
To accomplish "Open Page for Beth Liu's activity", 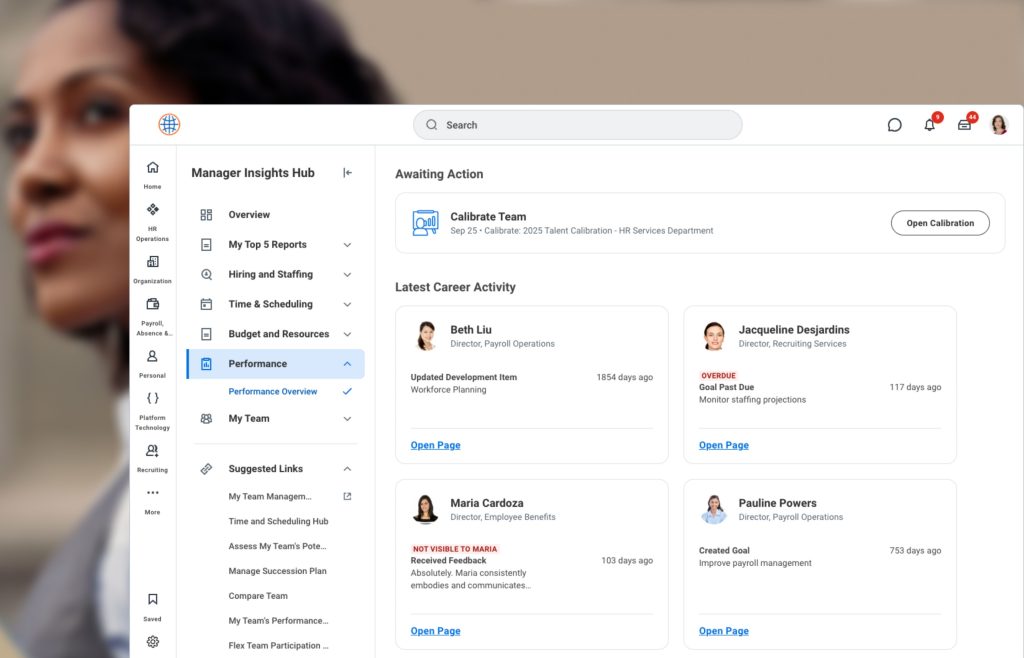I will (x=435, y=444).
